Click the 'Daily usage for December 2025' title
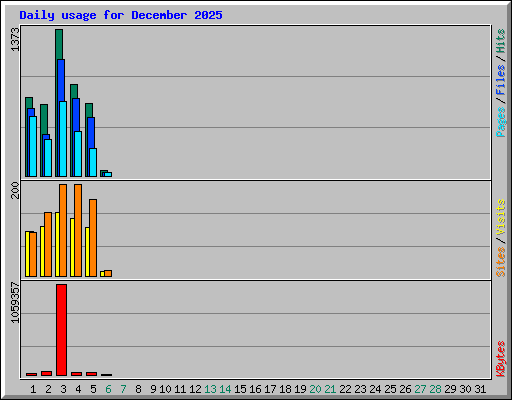The width and height of the screenshot is (512, 400). pyautogui.click(x=121, y=15)
